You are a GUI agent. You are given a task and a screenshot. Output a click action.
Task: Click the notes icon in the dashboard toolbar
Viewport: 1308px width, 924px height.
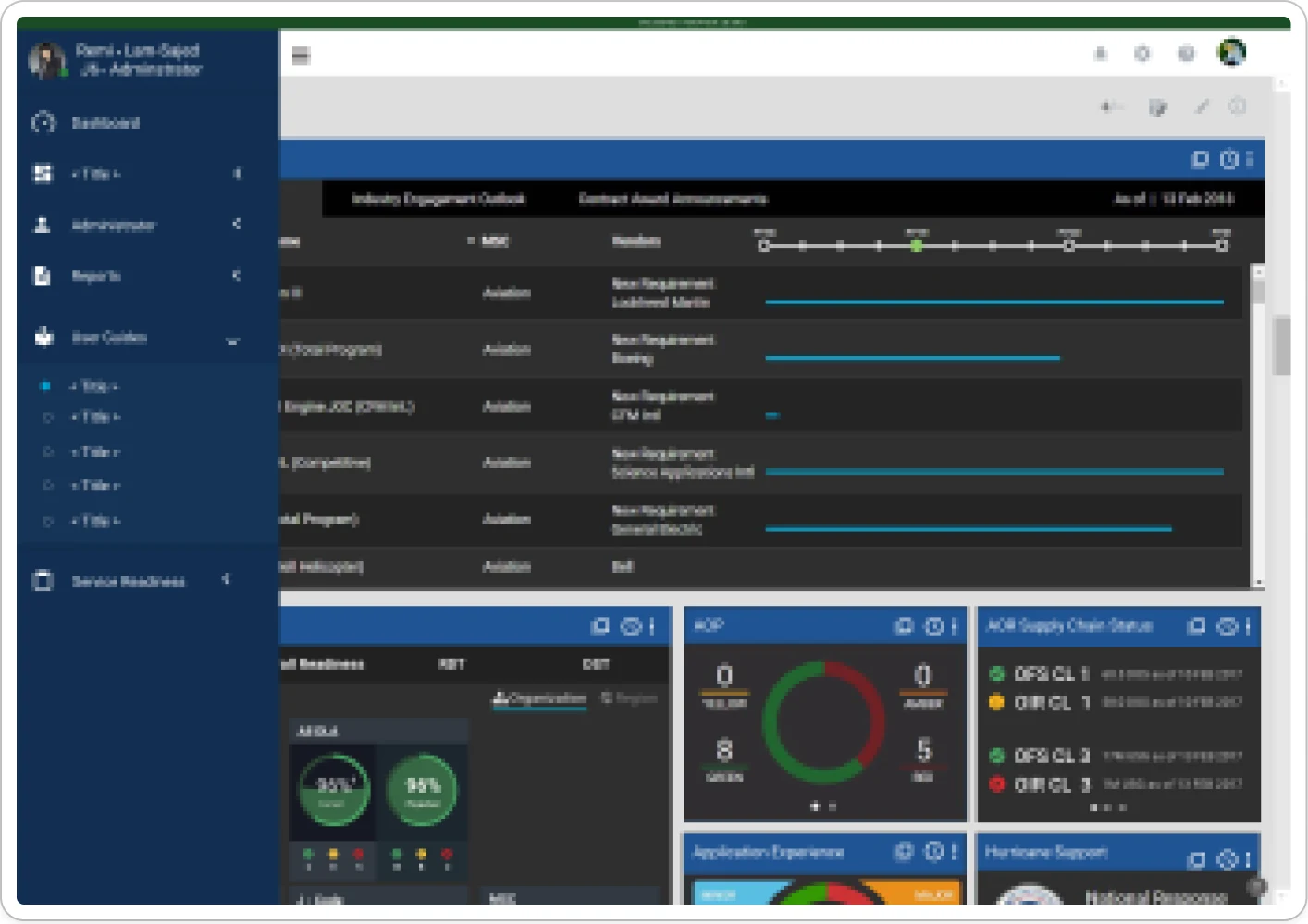pos(1157,108)
